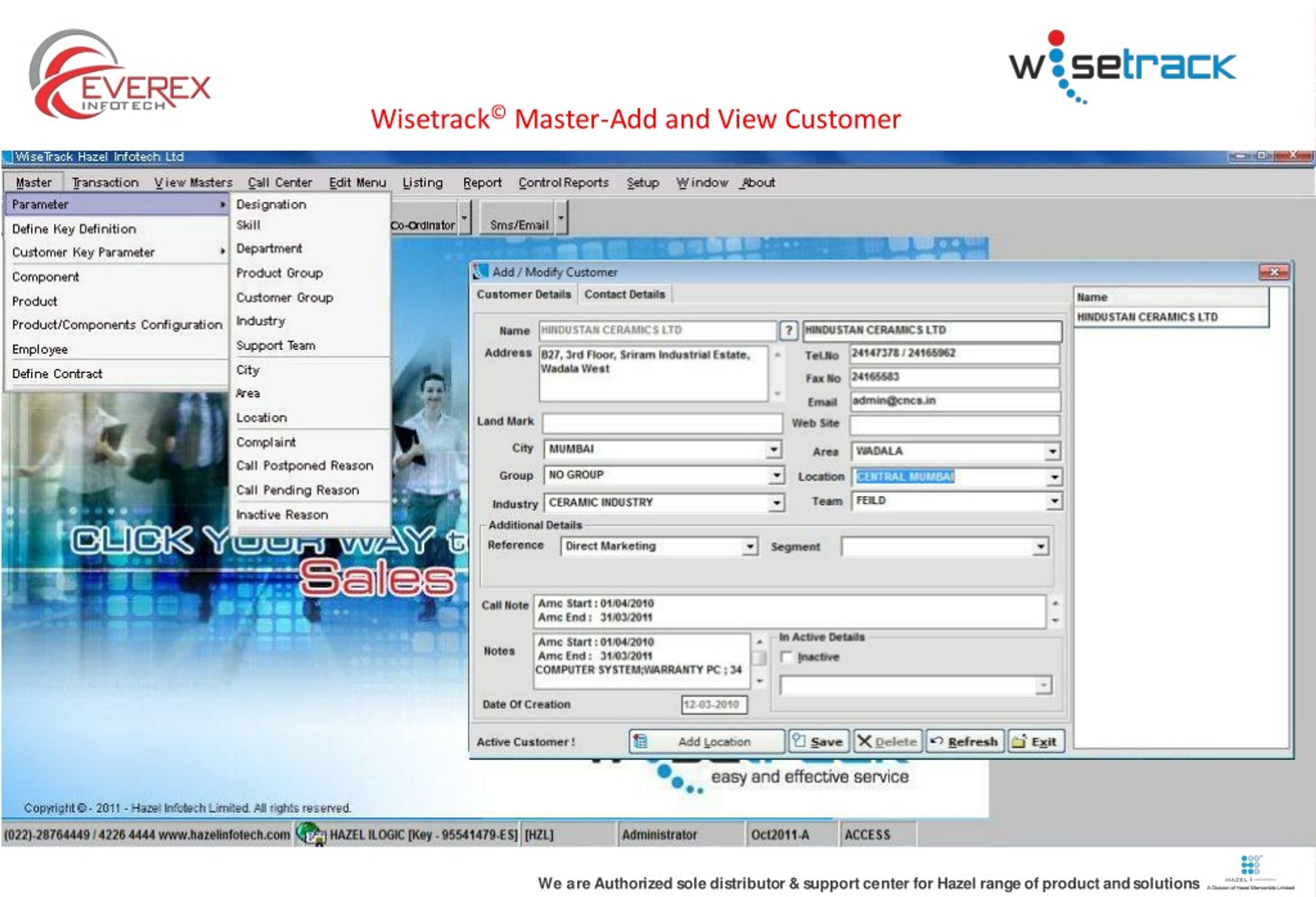
Task: Click the Save button
Action: (x=818, y=741)
